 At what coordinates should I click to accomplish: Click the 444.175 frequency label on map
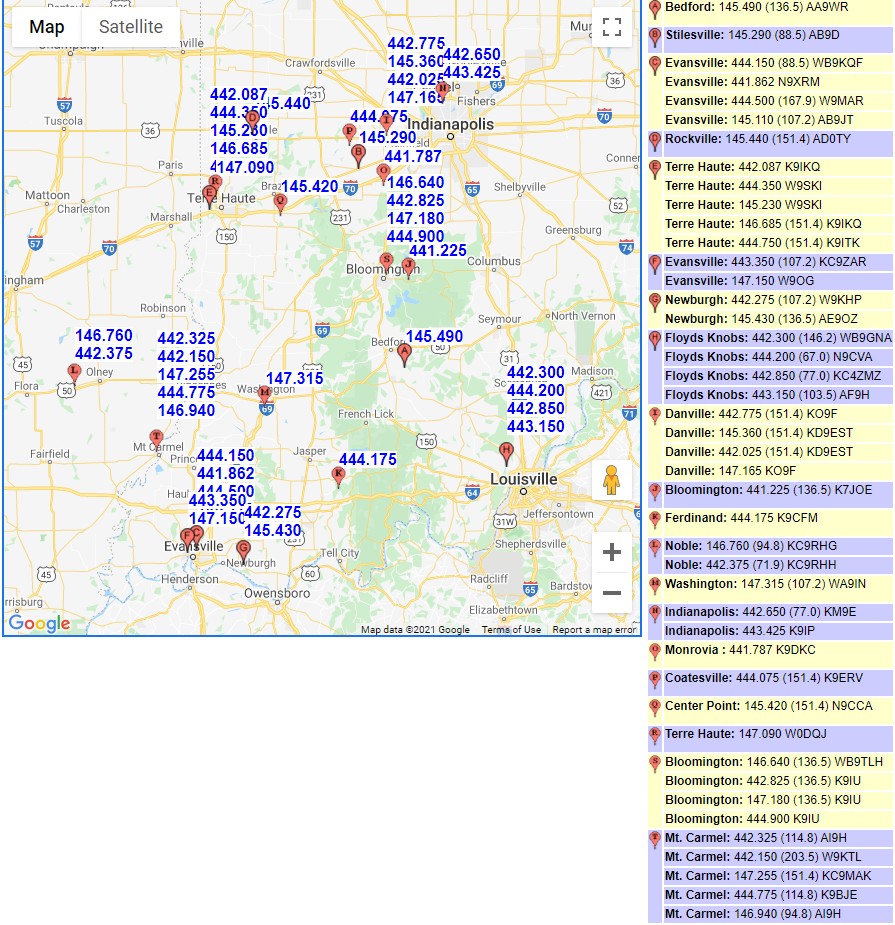pos(368,459)
